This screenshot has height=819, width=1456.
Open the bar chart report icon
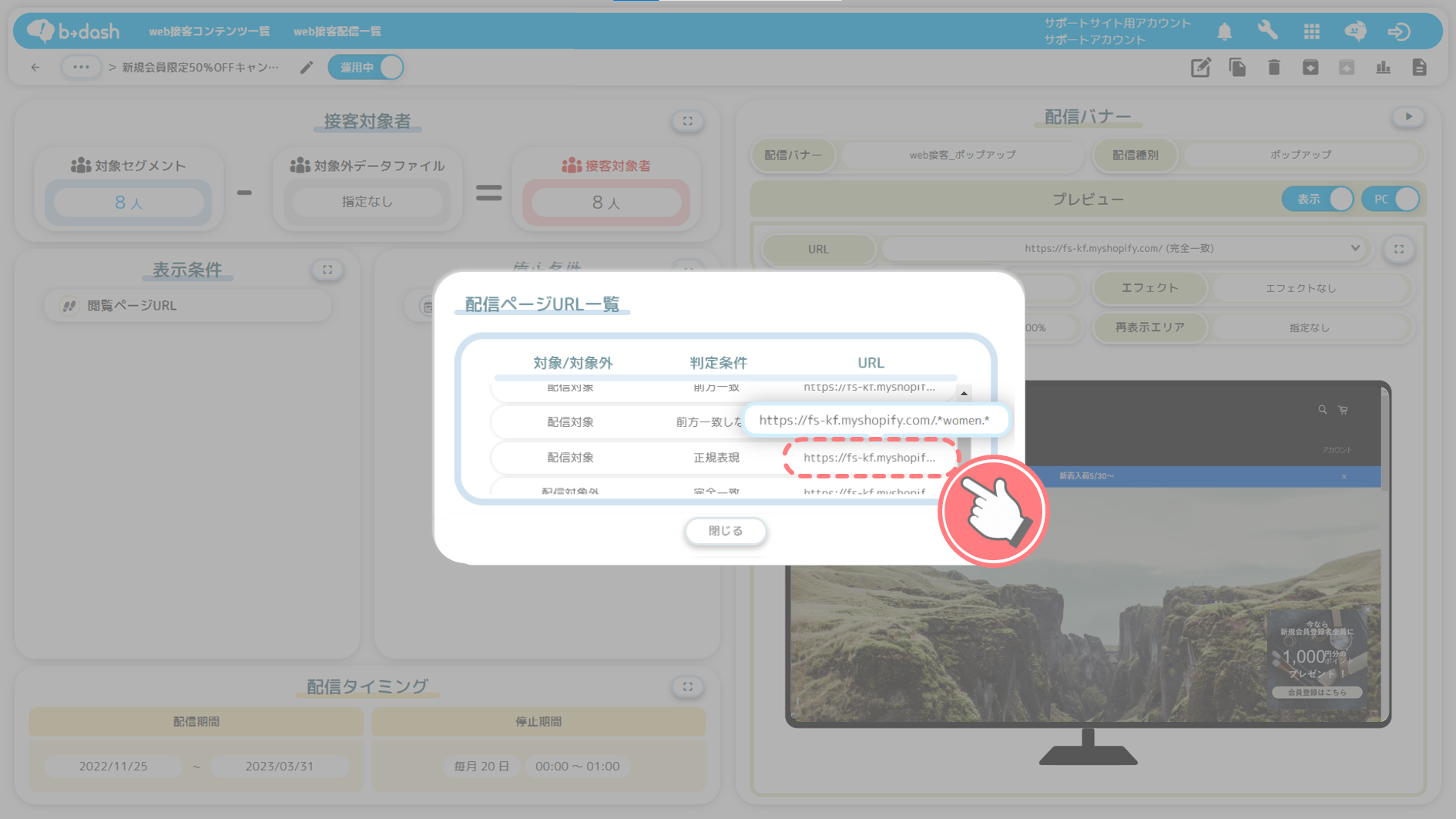click(1384, 67)
